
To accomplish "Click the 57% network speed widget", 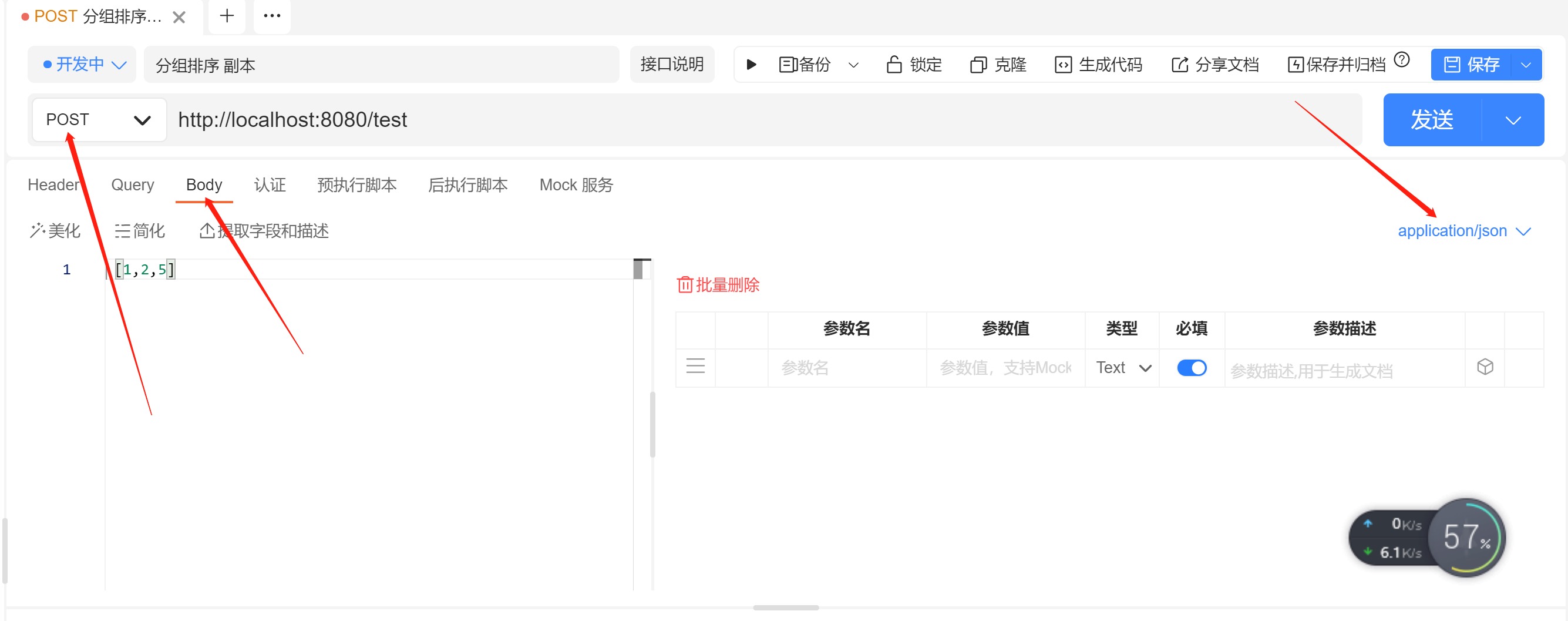I will coord(1427,538).
